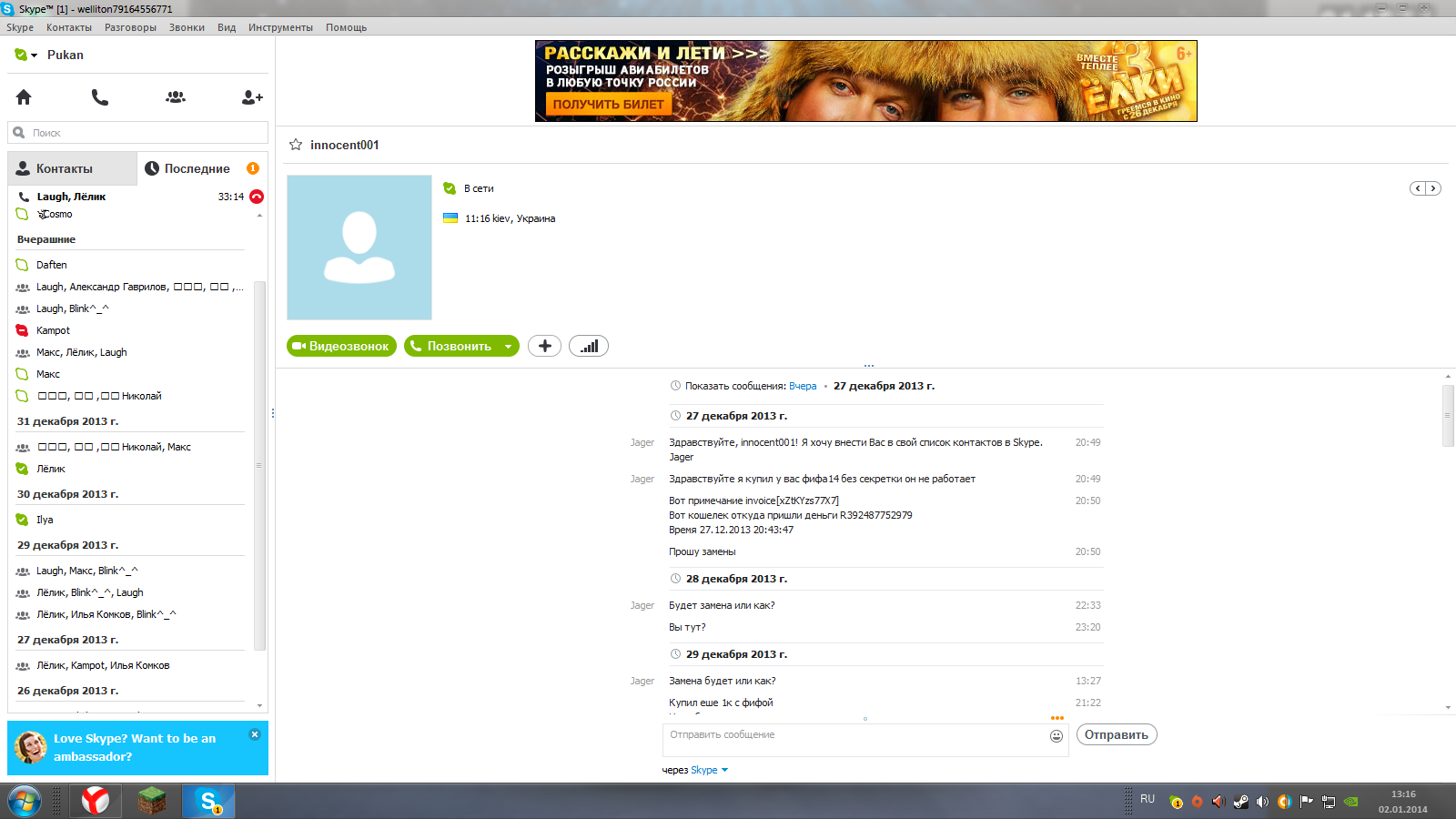
Task: Open the dial pad phone icon
Action: [100, 97]
